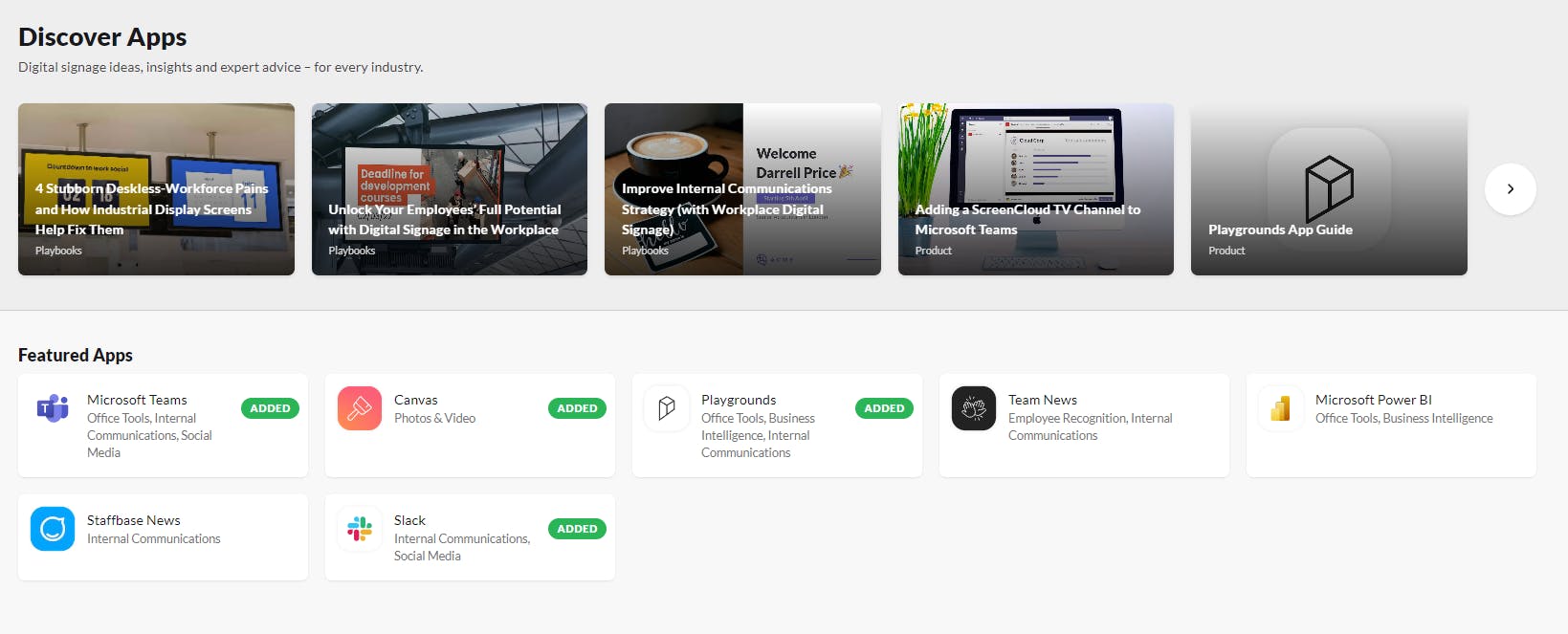Click 'Playbooks' tag on Internal Communications card
1568x634 pixels.
tap(645, 251)
